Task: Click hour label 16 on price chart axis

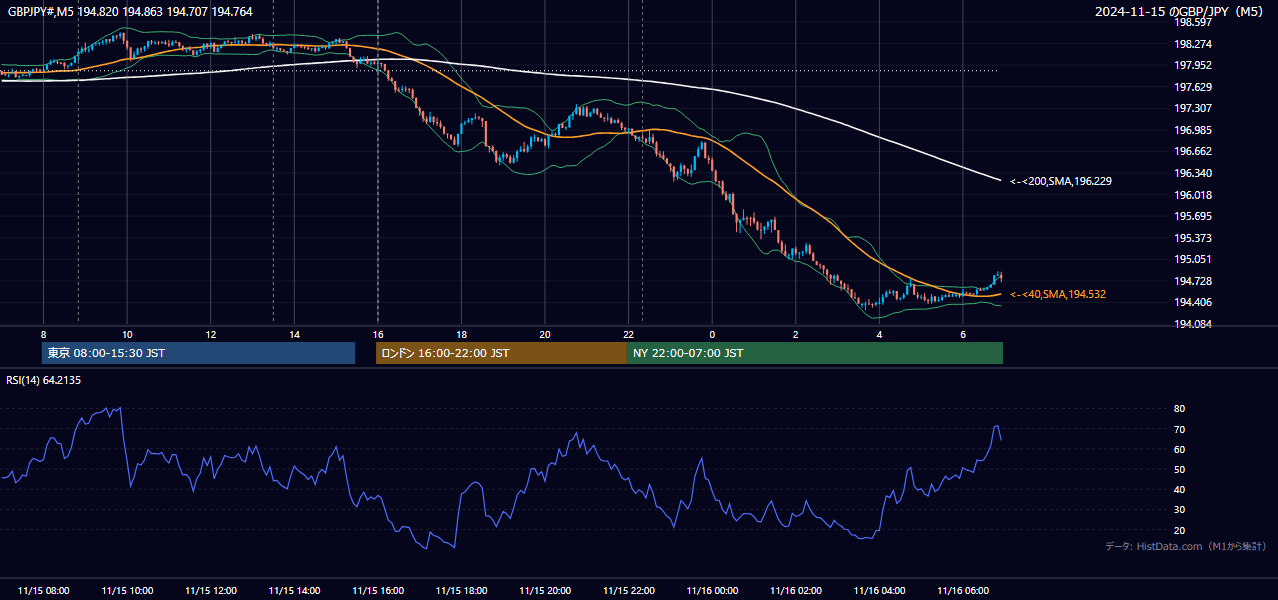Action: (378, 334)
